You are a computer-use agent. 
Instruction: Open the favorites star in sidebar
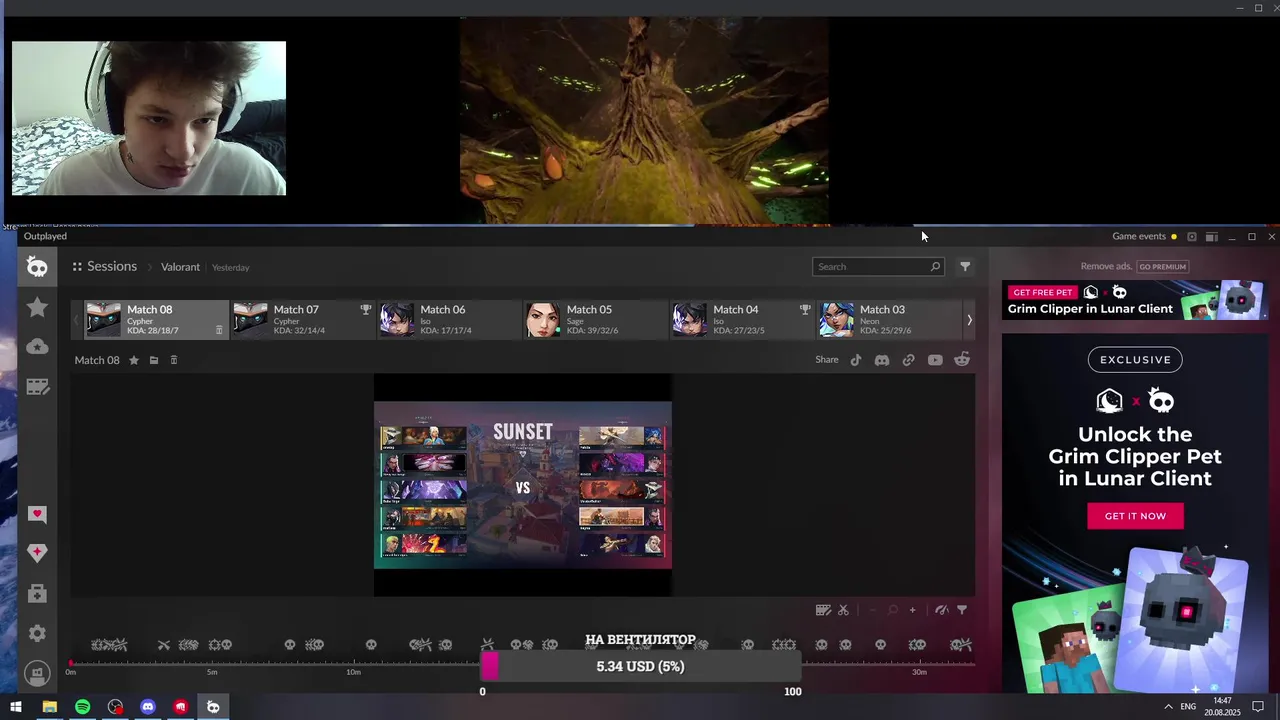[x=37, y=307]
